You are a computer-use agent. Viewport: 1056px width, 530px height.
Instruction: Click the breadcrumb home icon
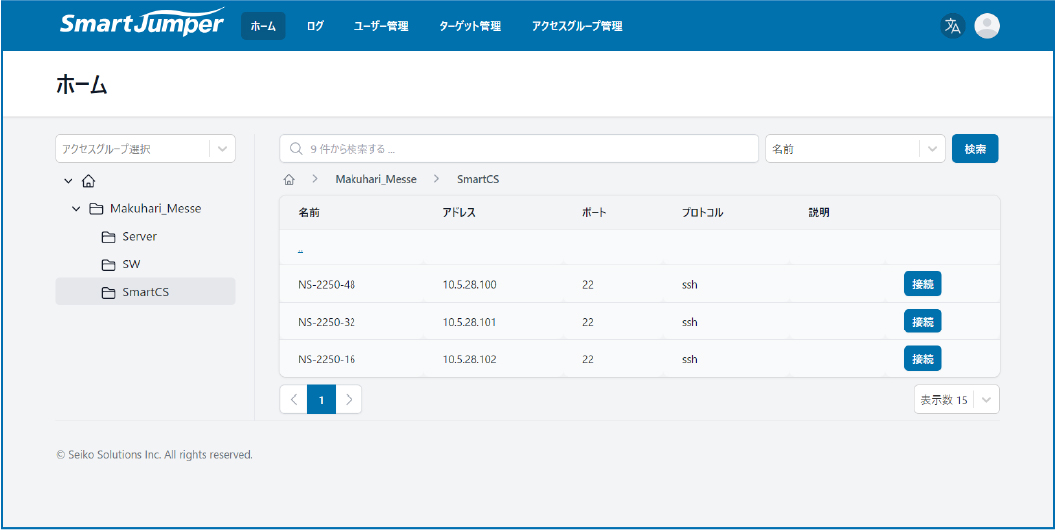click(290, 180)
